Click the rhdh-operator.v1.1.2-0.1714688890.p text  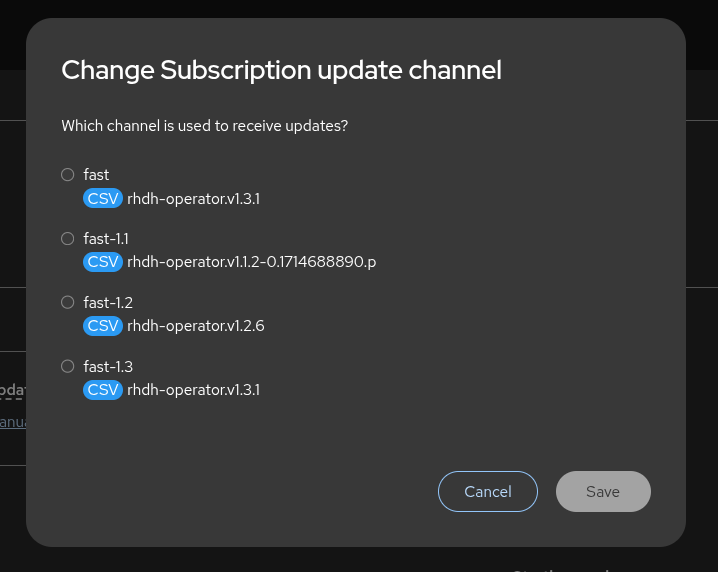click(x=251, y=262)
